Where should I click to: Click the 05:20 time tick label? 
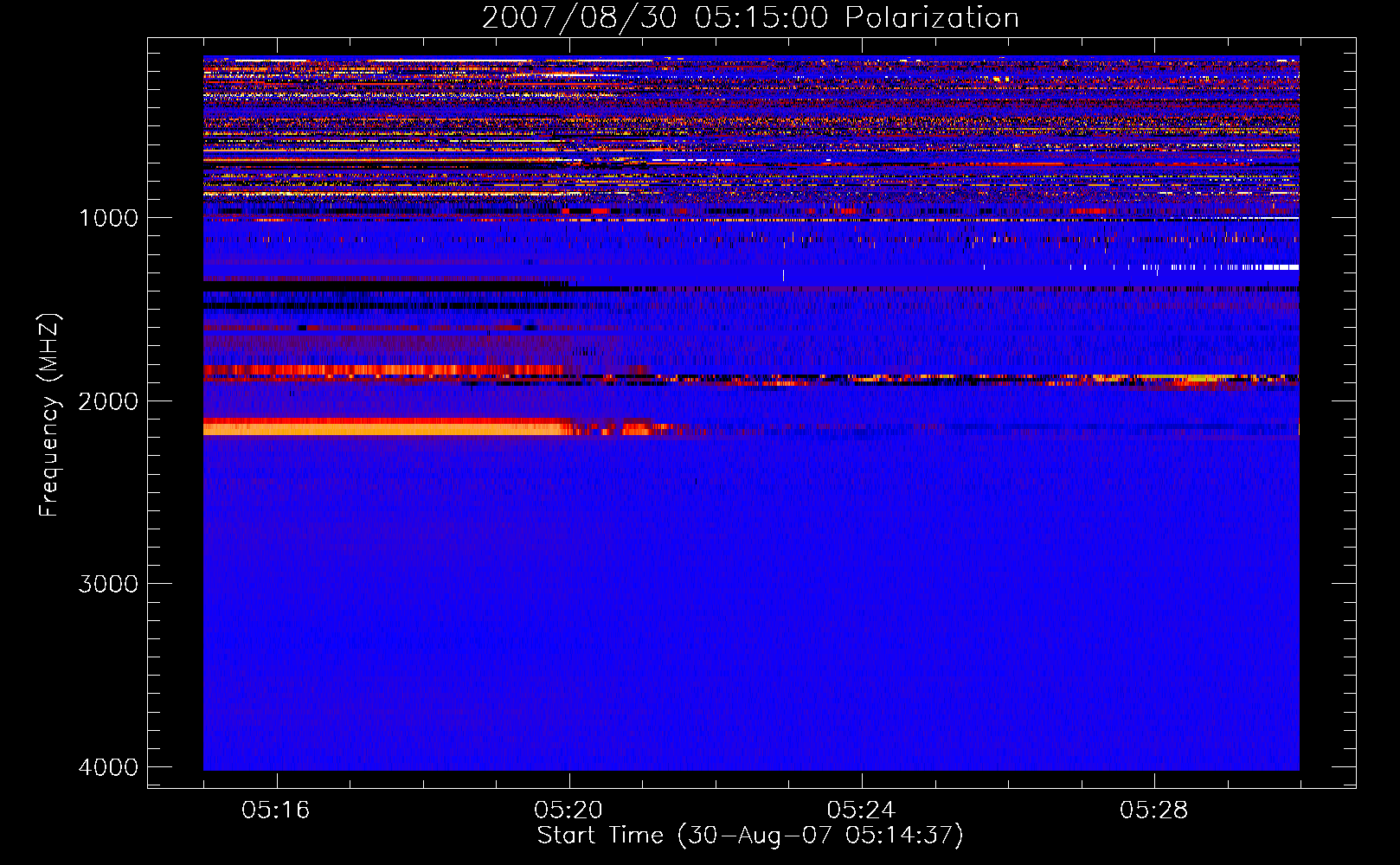click(568, 811)
